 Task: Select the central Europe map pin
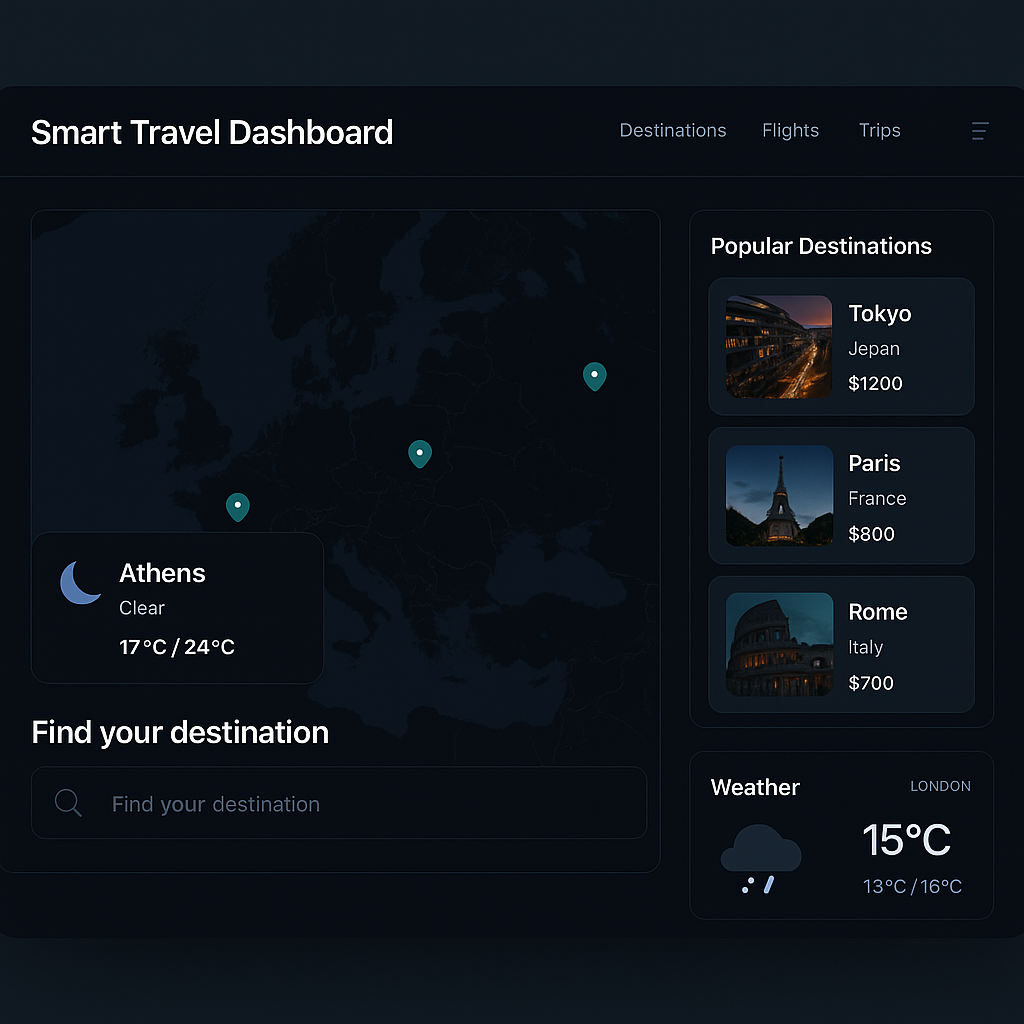click(419, 453)
